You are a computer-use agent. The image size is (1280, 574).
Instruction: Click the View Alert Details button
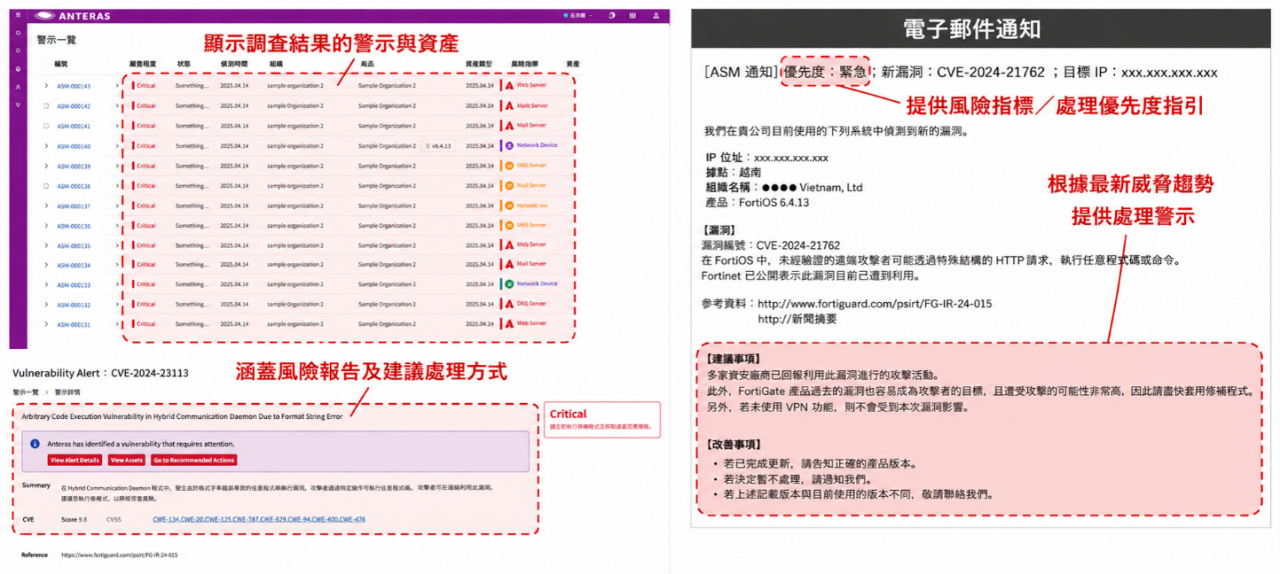click(76, 460)
